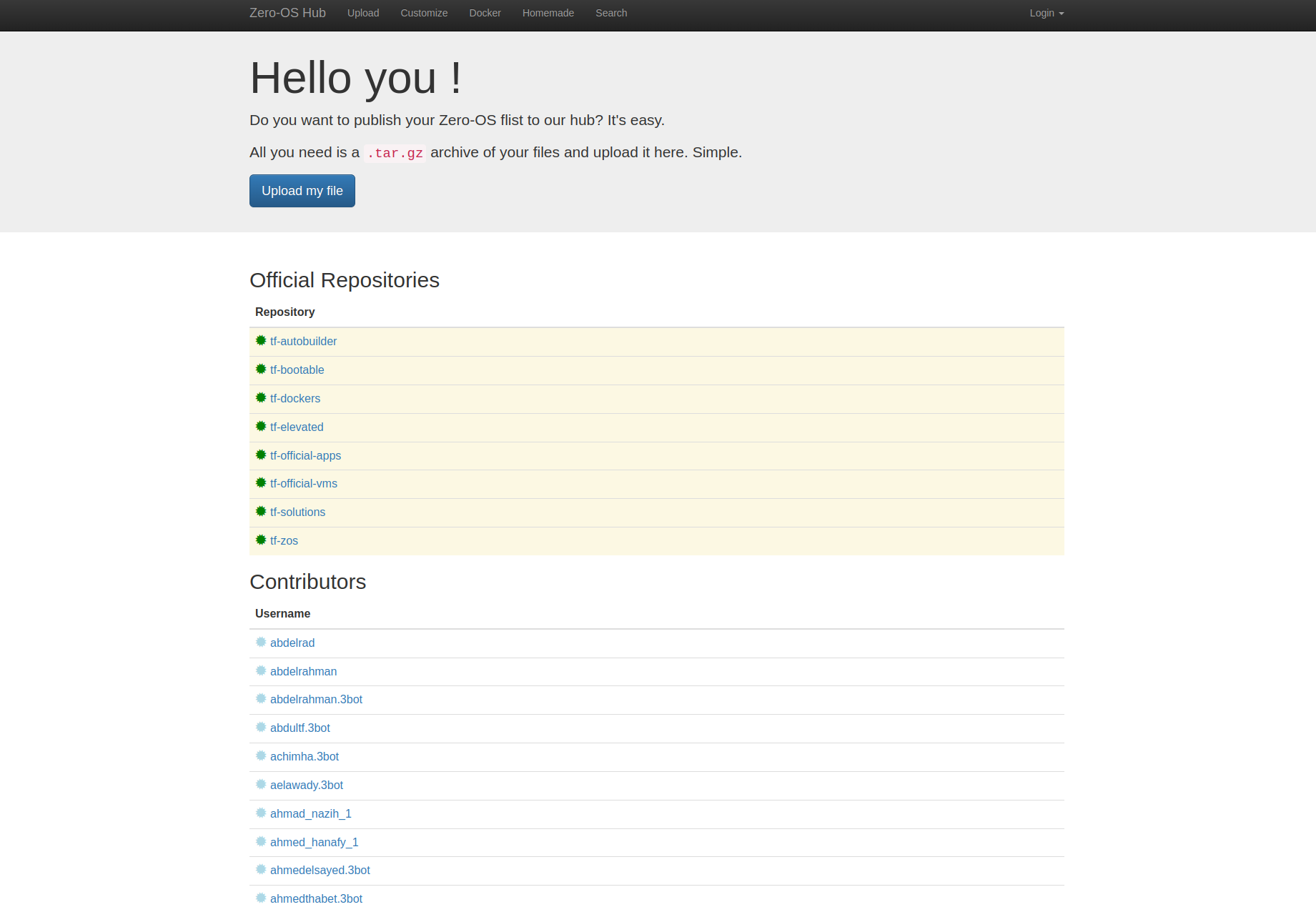Open the tf-official-vms repository
The width and height of the screenshot is (1316, 912).
[x=303, y=484]
